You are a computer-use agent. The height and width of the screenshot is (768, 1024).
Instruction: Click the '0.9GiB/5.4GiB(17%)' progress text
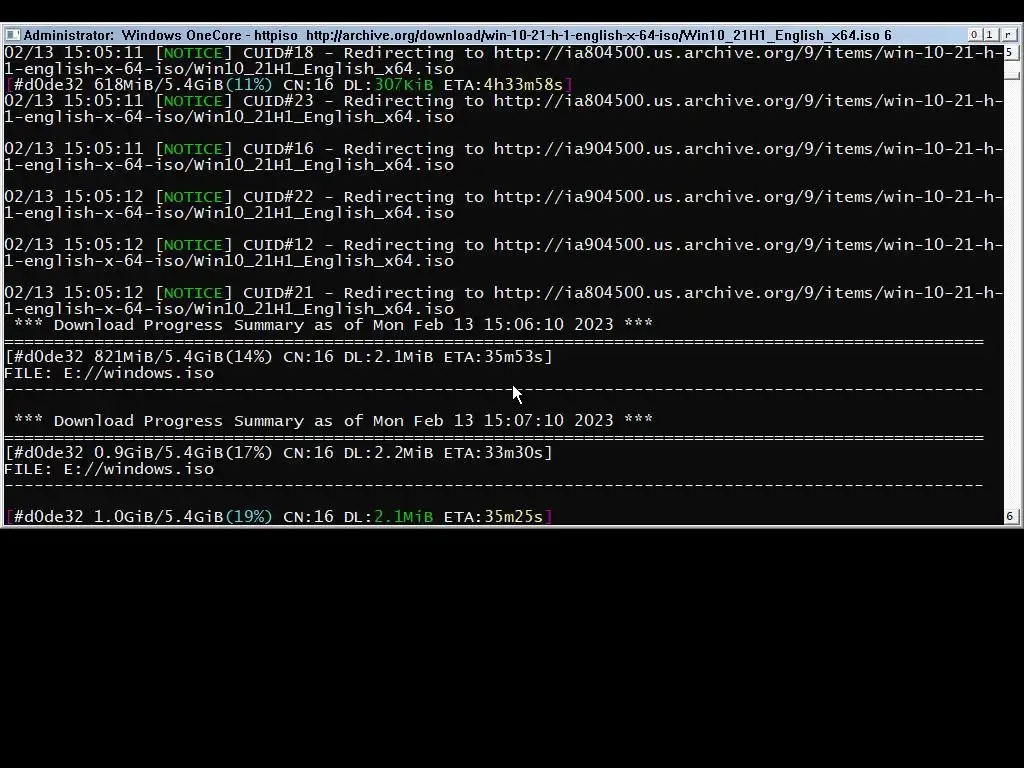pyautogui.click(x=183, y=453)
